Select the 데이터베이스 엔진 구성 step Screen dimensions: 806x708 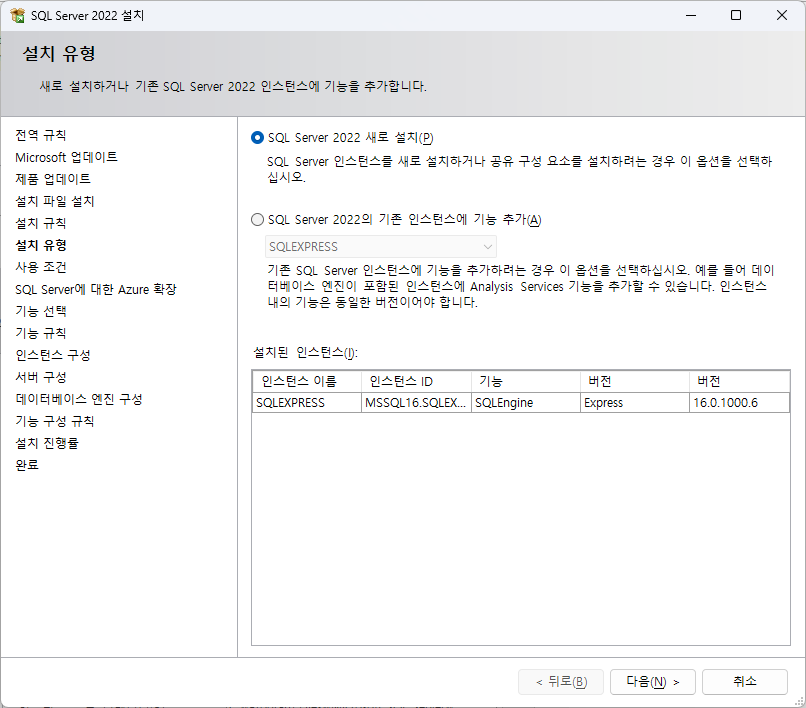[x=79, y=399]
